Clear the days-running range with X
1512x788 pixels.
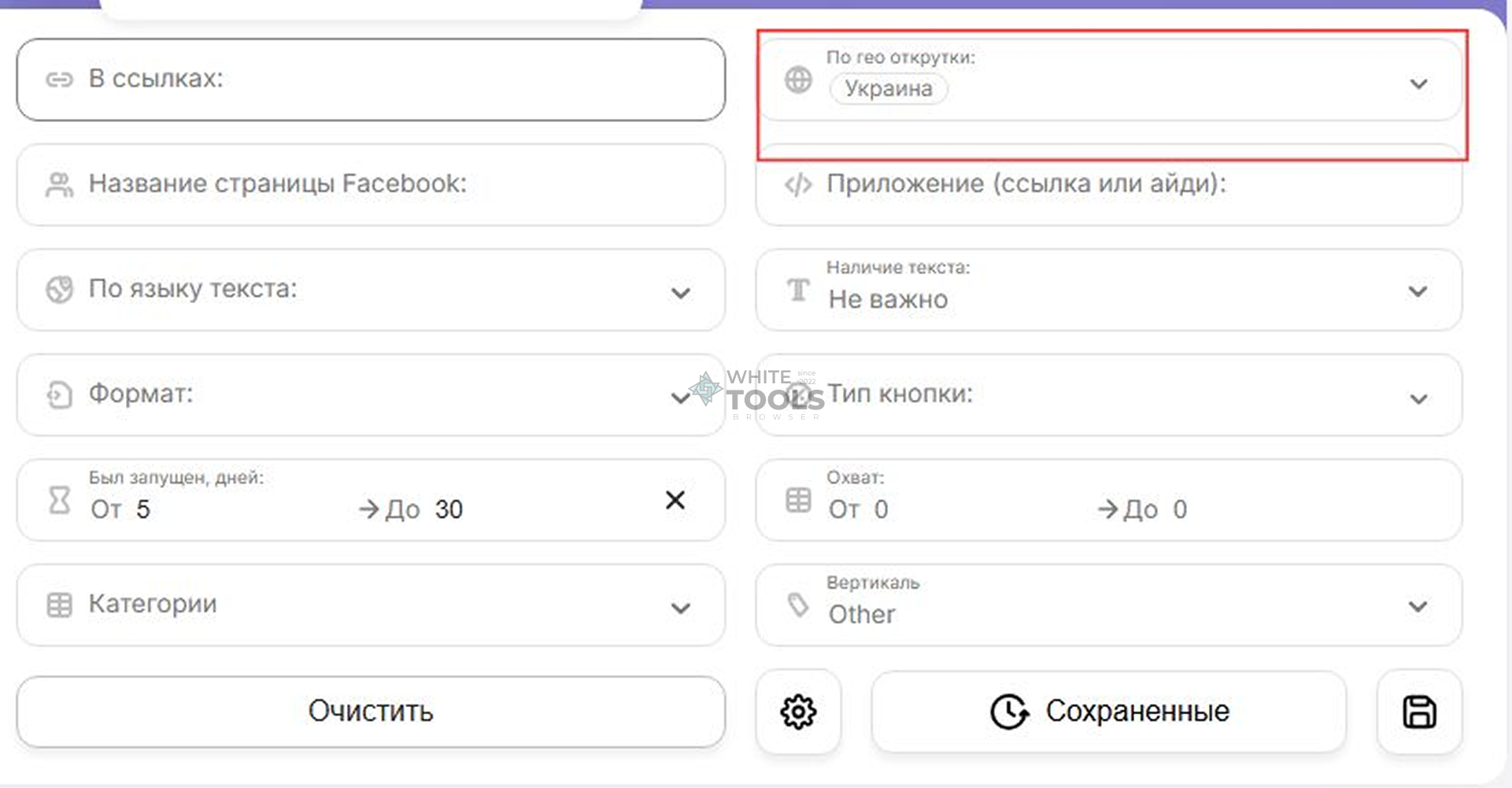[x=675, y=500]
